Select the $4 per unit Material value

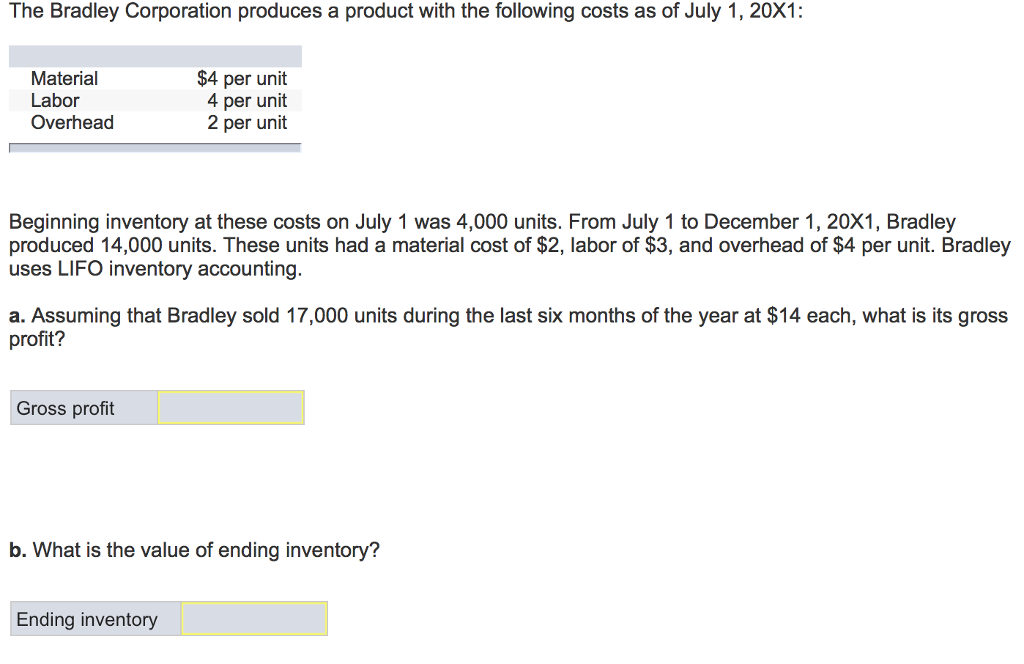click(242, 78)
